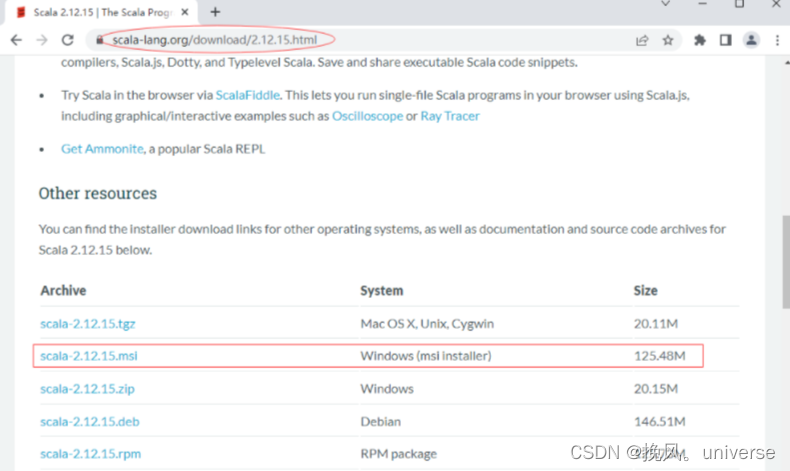Follow the Get Ammonite link
The height and width of the screenshot is (471, 790).
tap(102, 149)
